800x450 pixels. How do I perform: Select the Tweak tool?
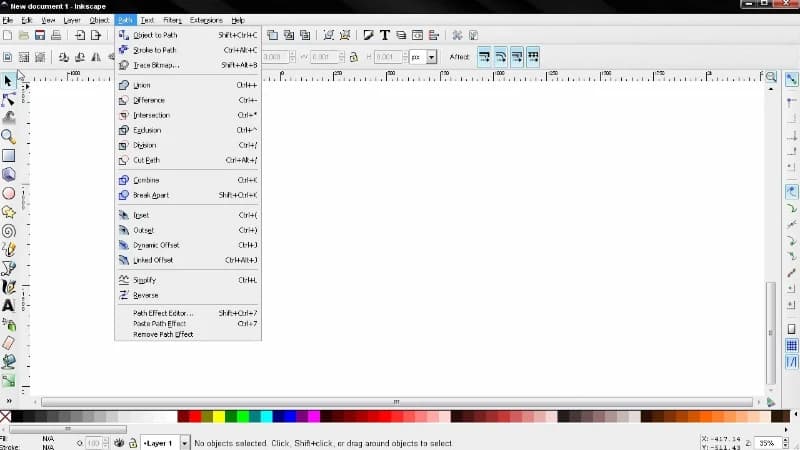[8, 118]
